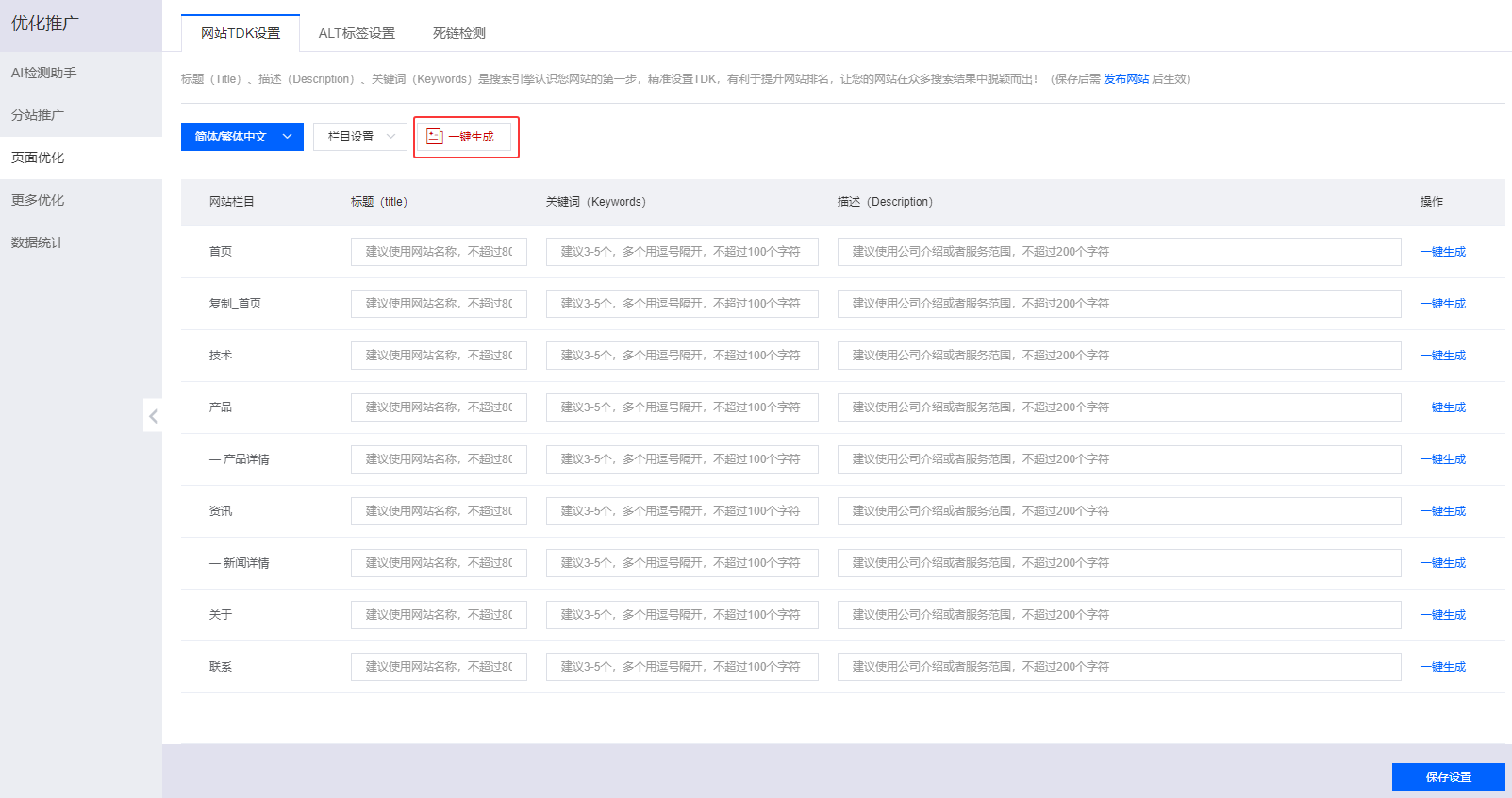Click 保存设置 button
1512x798 pixels.
click(1449, 777)
